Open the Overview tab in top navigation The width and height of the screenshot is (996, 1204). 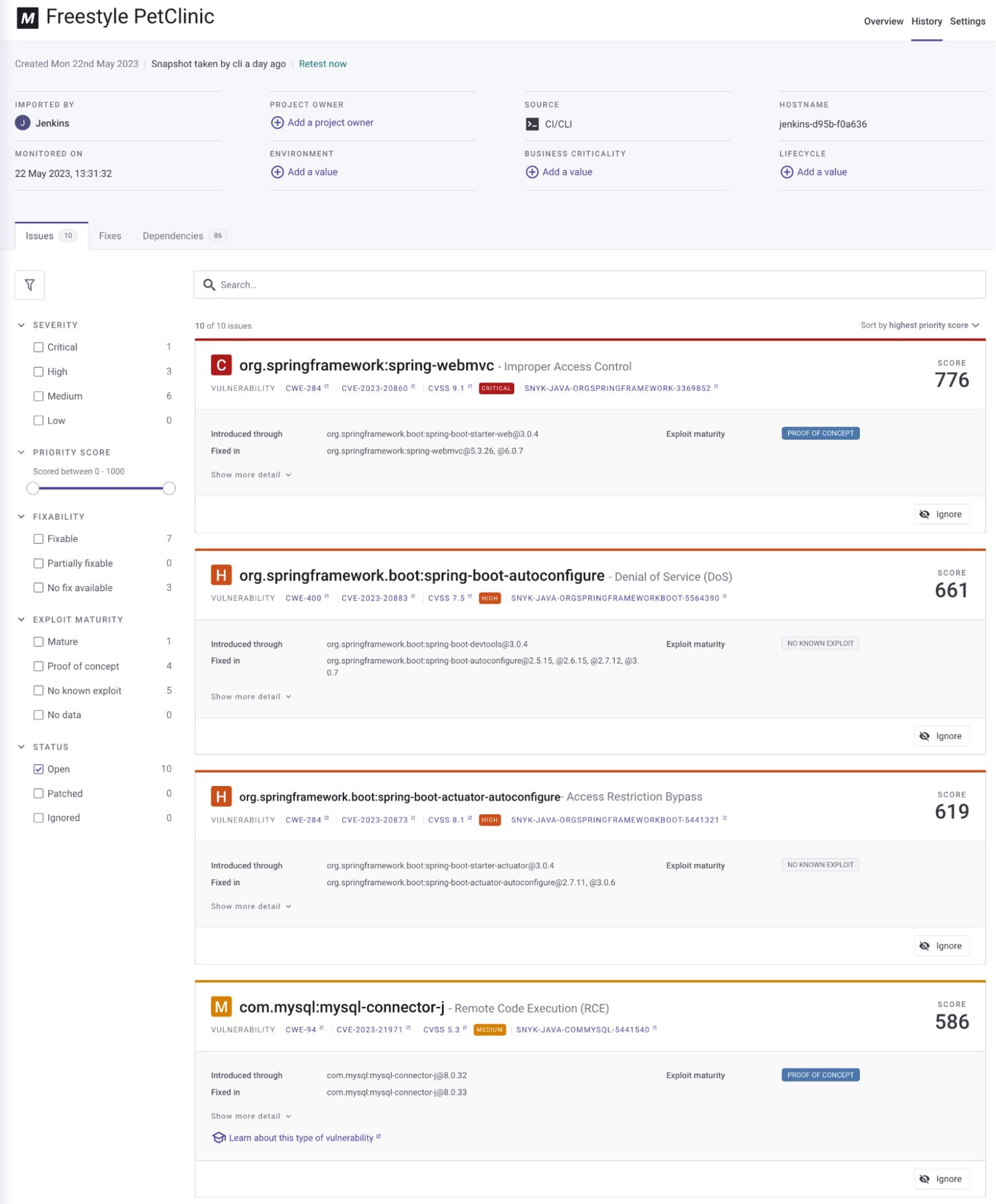(x=883, y=21)
